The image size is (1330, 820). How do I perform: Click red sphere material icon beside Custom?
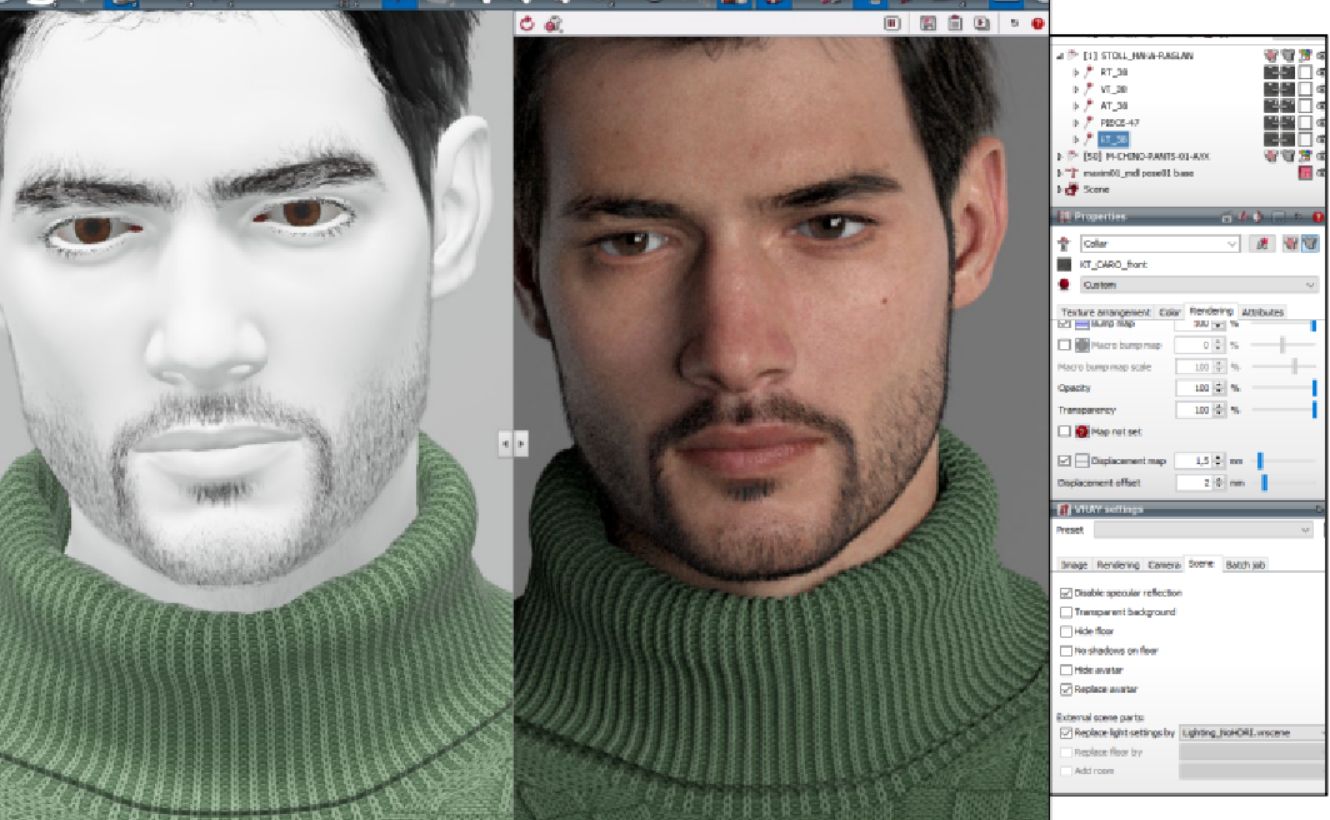click(x=1065, y=285)
